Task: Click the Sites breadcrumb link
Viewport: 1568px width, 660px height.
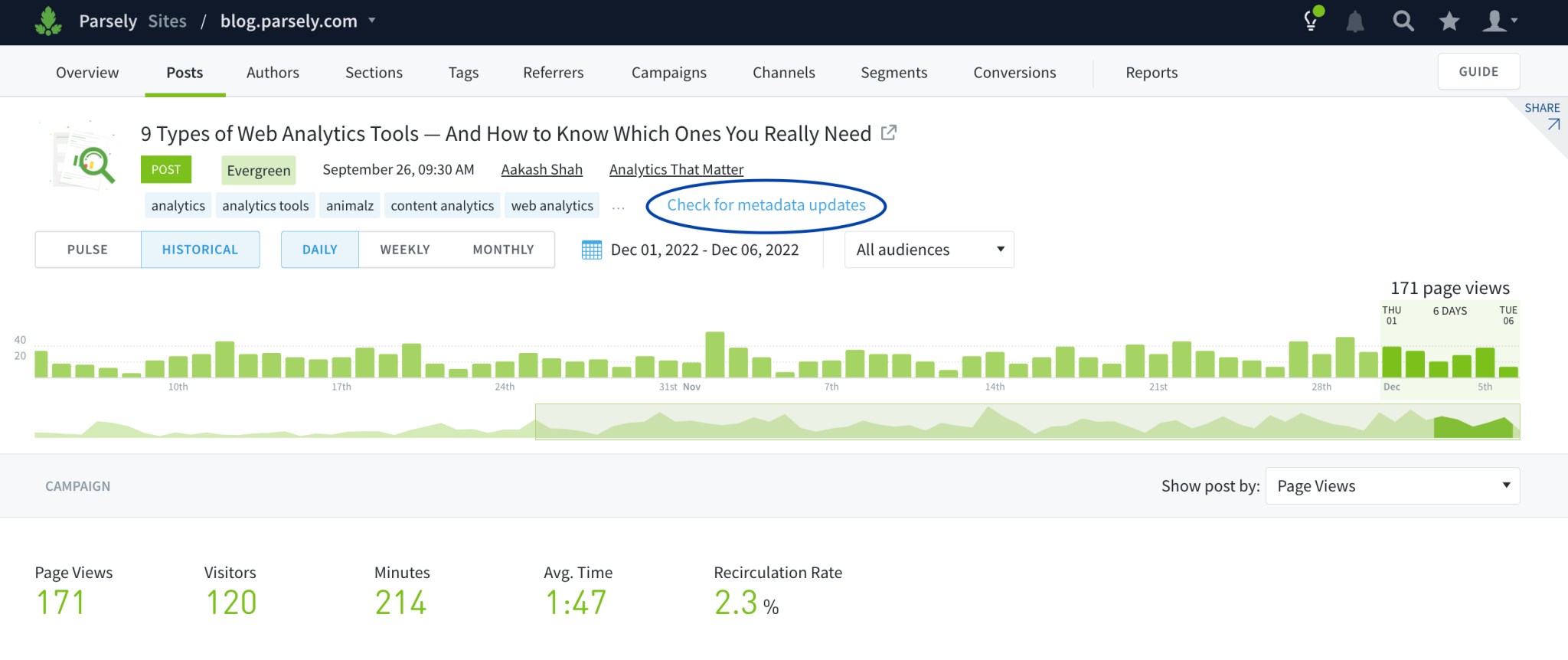Action: [167, 21]
